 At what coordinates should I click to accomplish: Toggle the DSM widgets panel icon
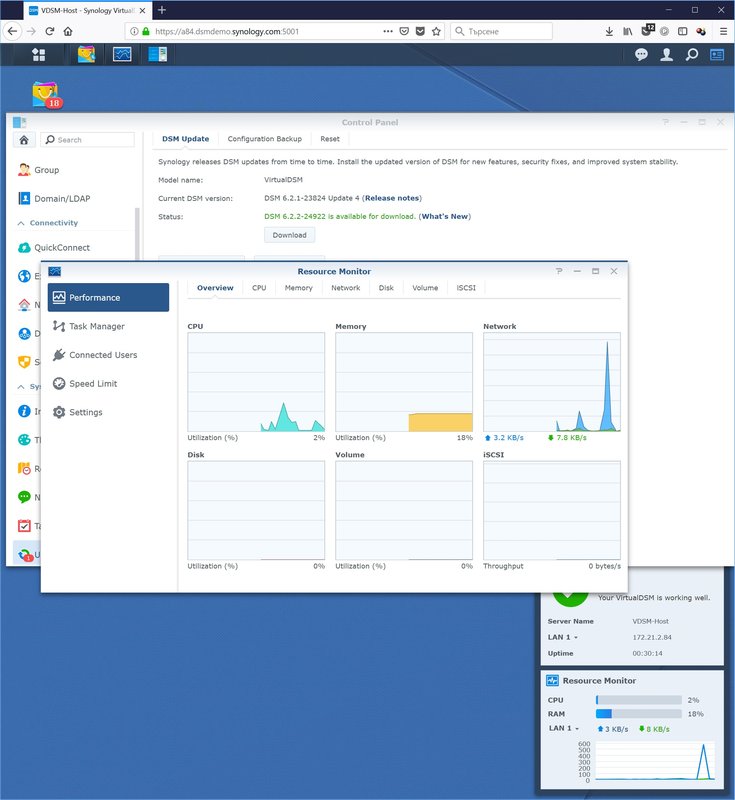point(717,54)
